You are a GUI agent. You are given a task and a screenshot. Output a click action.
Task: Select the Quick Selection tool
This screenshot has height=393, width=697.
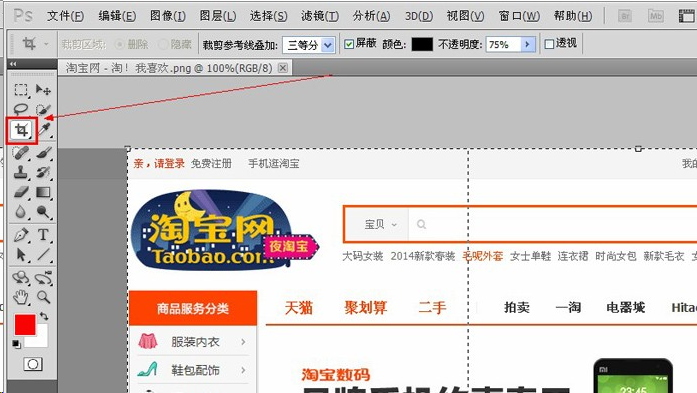pos(43,109)
